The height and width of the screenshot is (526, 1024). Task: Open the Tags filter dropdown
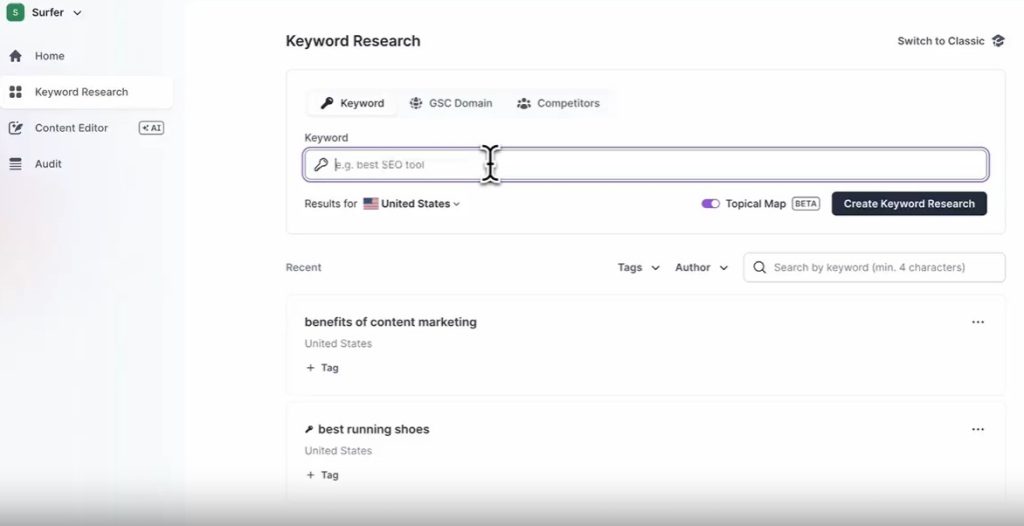coord(639,267)
